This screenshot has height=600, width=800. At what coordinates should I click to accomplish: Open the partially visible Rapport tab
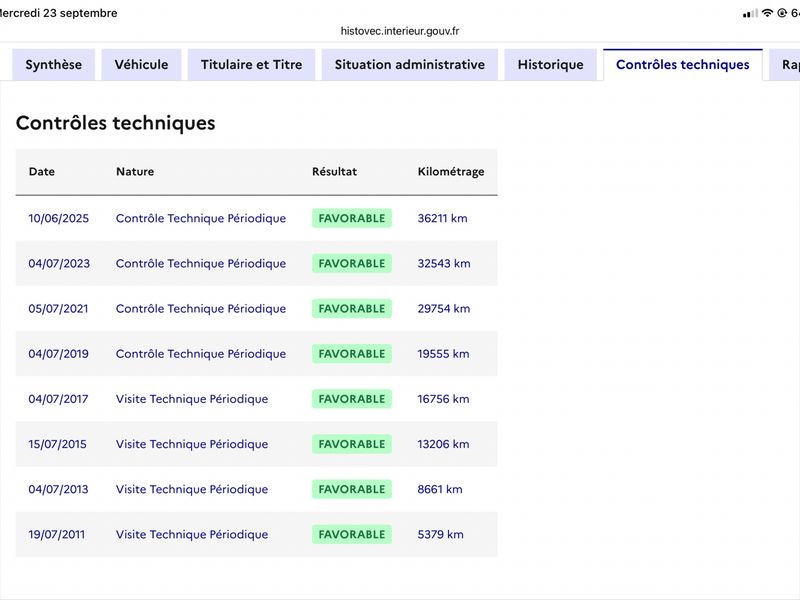785,65
